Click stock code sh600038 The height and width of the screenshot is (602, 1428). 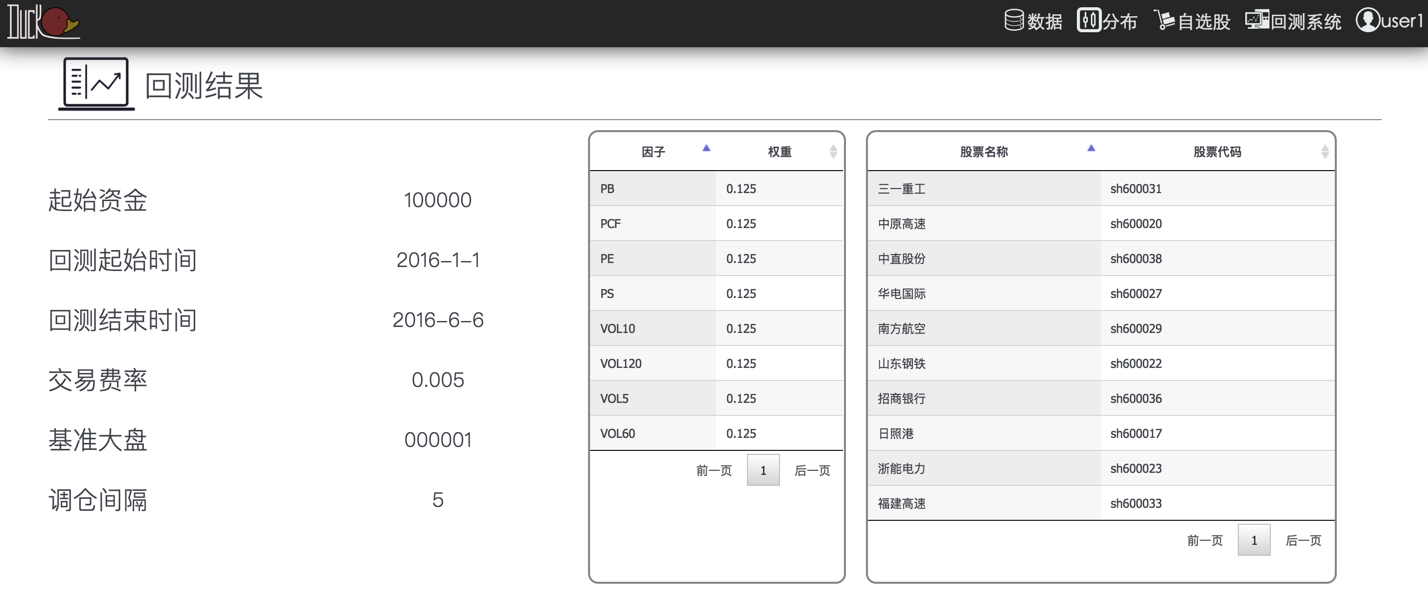tap(1136, 258)
